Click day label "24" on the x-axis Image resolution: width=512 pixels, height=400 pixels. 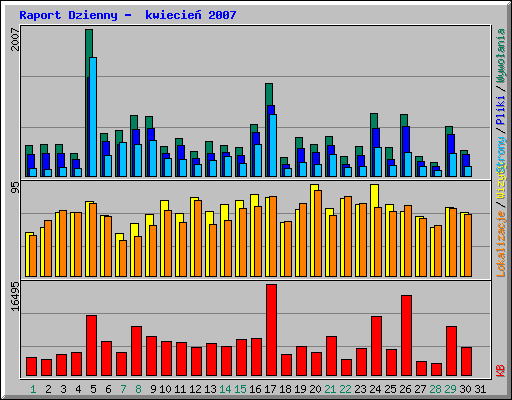pos(375,389)
